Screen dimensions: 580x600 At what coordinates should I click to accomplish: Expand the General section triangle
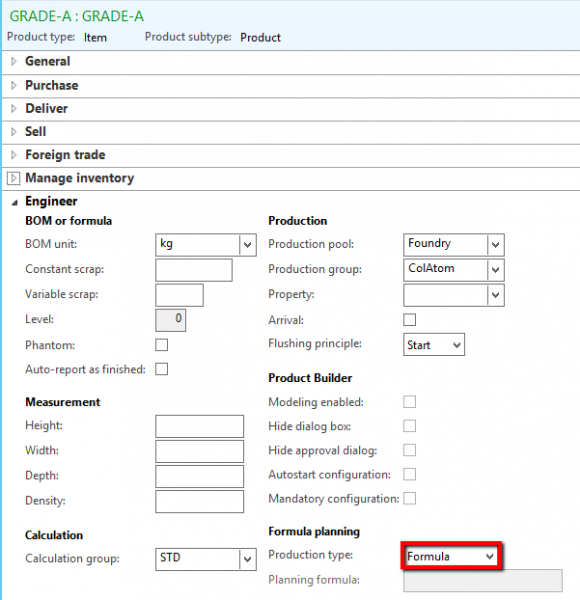[x=14, y=61]
